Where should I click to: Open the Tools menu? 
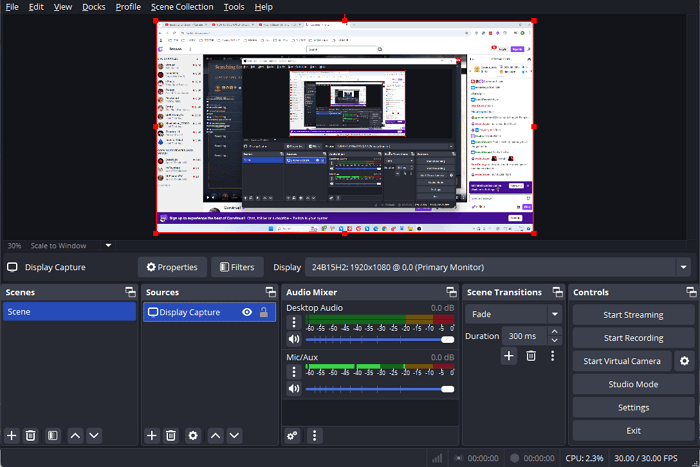pyautogui.click(x=234, y=7)
